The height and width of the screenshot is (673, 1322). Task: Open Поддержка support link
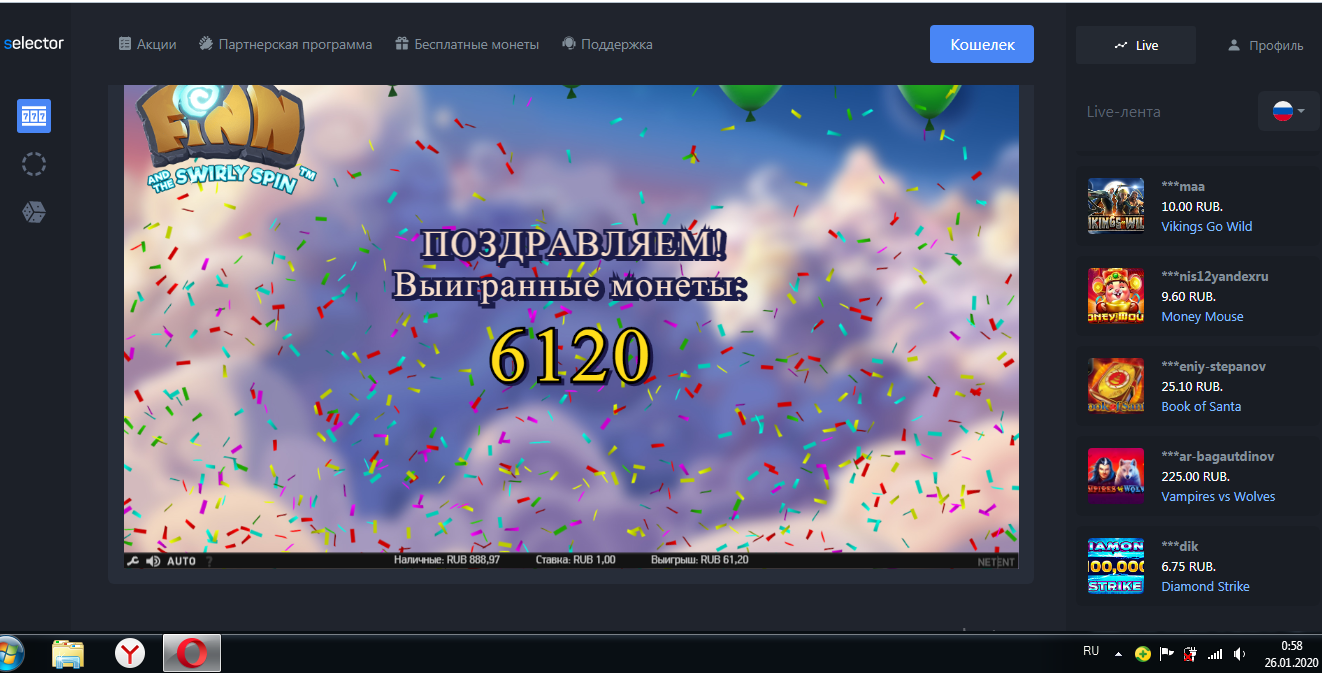[x=607, y=44]
